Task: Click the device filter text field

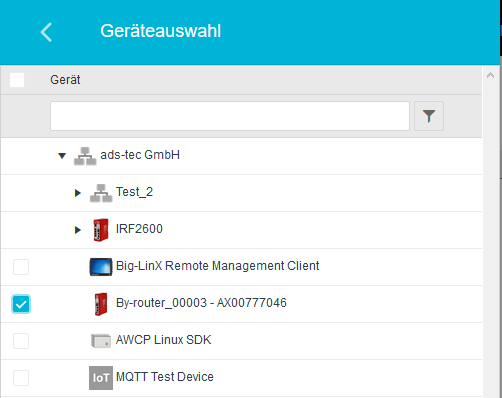Action: pyautogui.click(x=230, y=116)
